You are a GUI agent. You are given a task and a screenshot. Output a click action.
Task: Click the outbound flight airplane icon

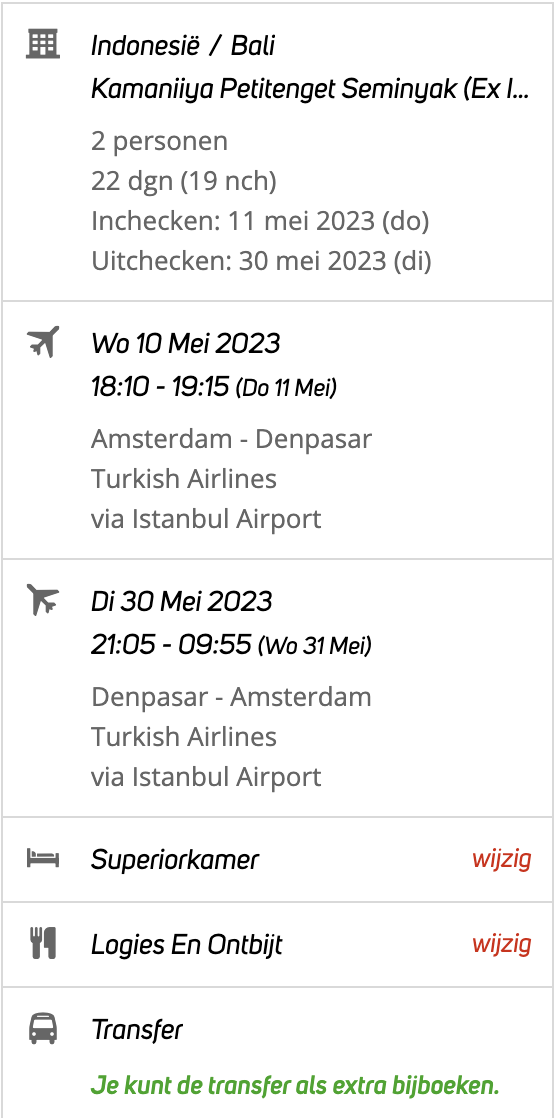43,342
